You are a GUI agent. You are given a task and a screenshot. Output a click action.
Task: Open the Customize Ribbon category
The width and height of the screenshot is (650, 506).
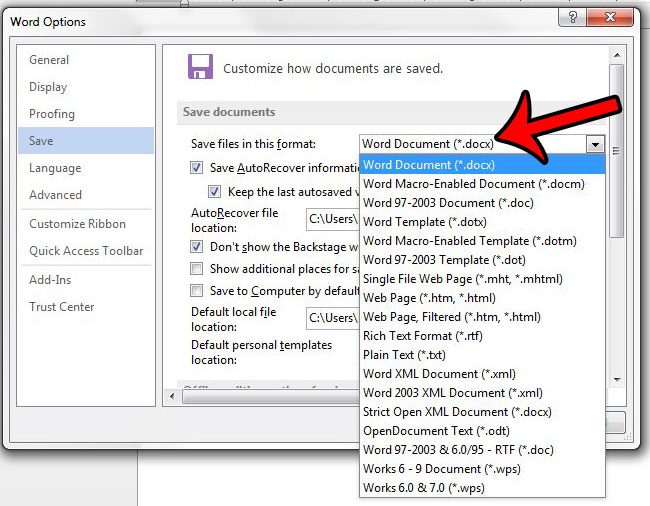click(x=79, y=224)
